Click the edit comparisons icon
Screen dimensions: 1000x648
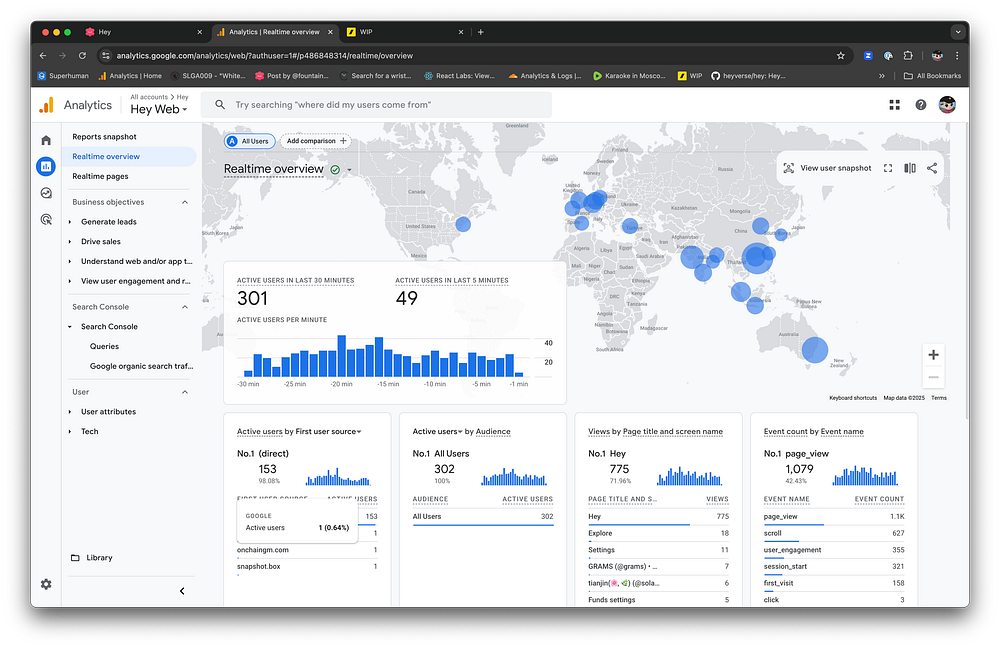[x=910, y=168]
